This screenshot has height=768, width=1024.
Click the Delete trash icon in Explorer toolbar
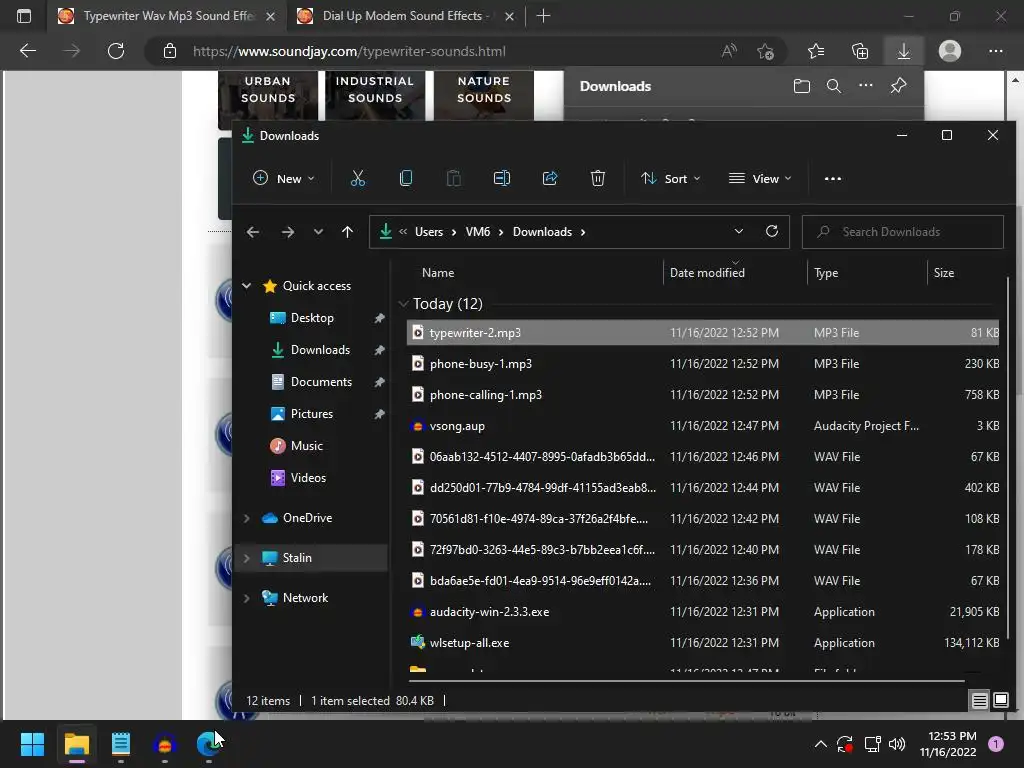598,178
